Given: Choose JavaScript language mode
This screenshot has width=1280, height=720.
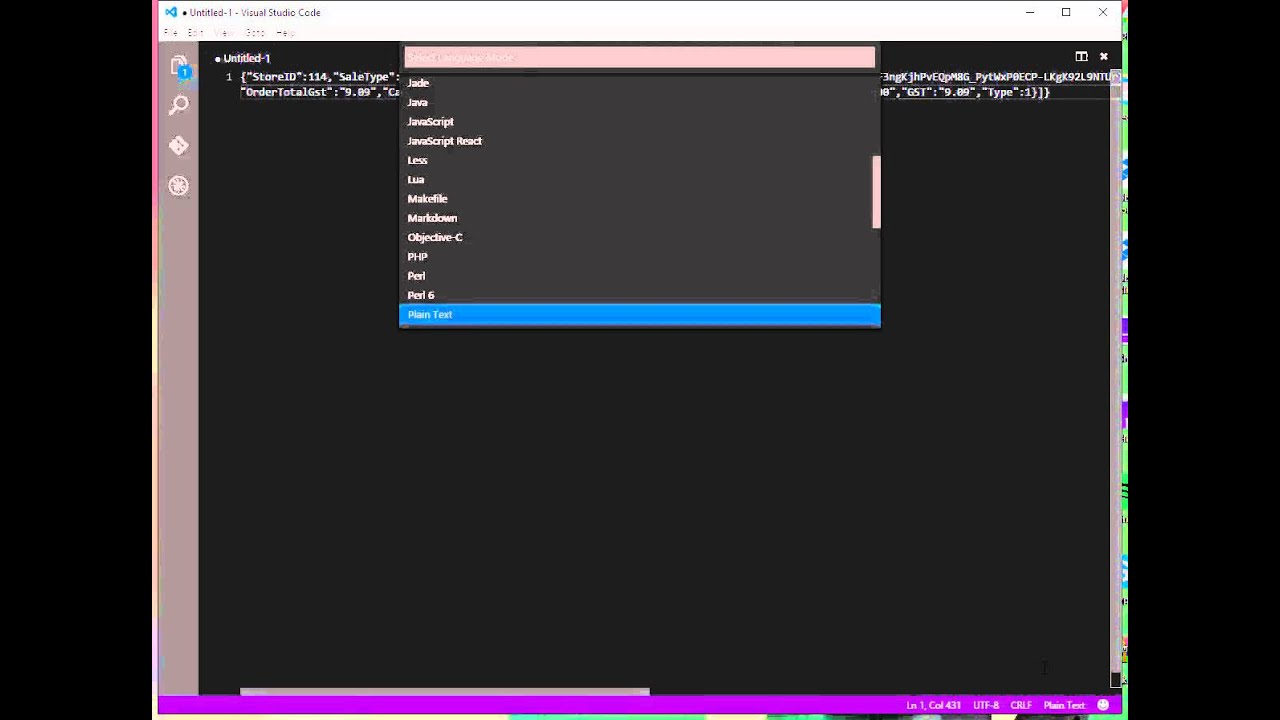Looking at the screenshot, I should (x=639, y=121).
